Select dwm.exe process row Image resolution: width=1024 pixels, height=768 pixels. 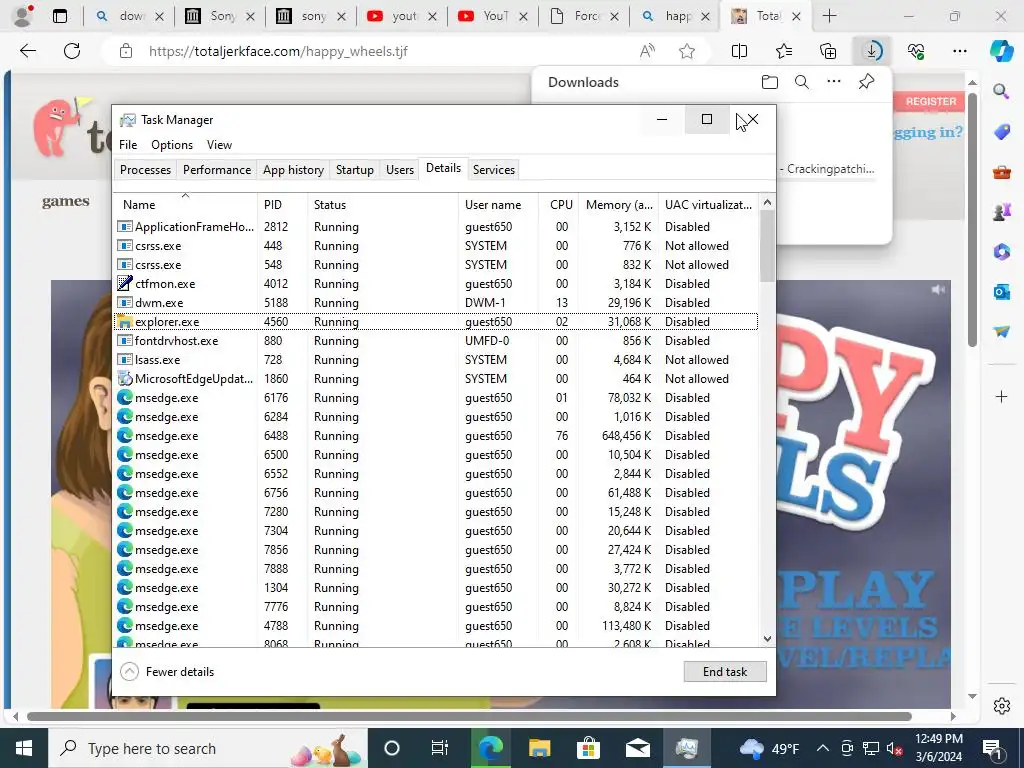(436, 303)
